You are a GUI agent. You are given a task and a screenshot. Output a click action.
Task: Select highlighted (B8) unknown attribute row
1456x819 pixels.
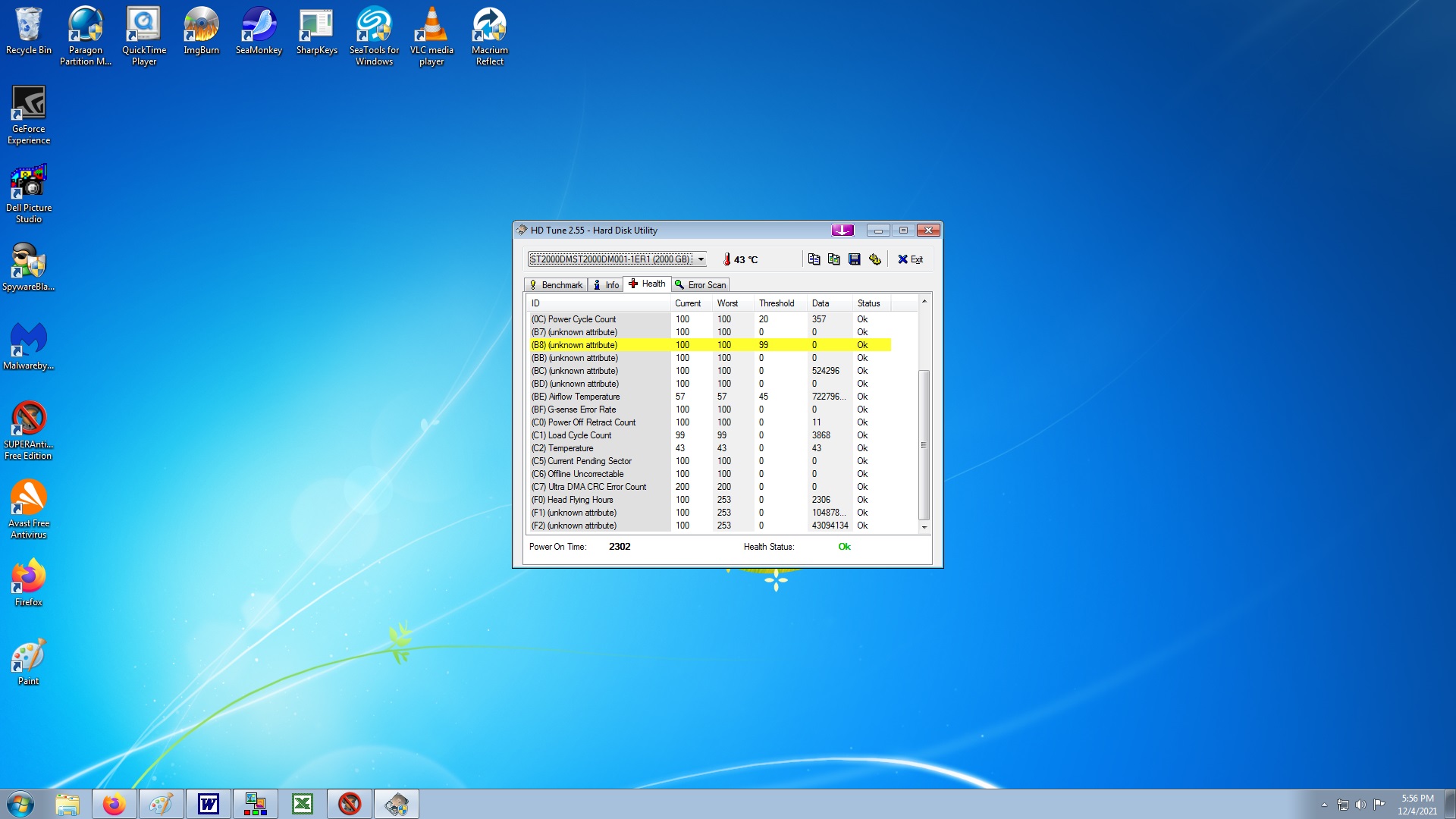click(x=709, y=345)
